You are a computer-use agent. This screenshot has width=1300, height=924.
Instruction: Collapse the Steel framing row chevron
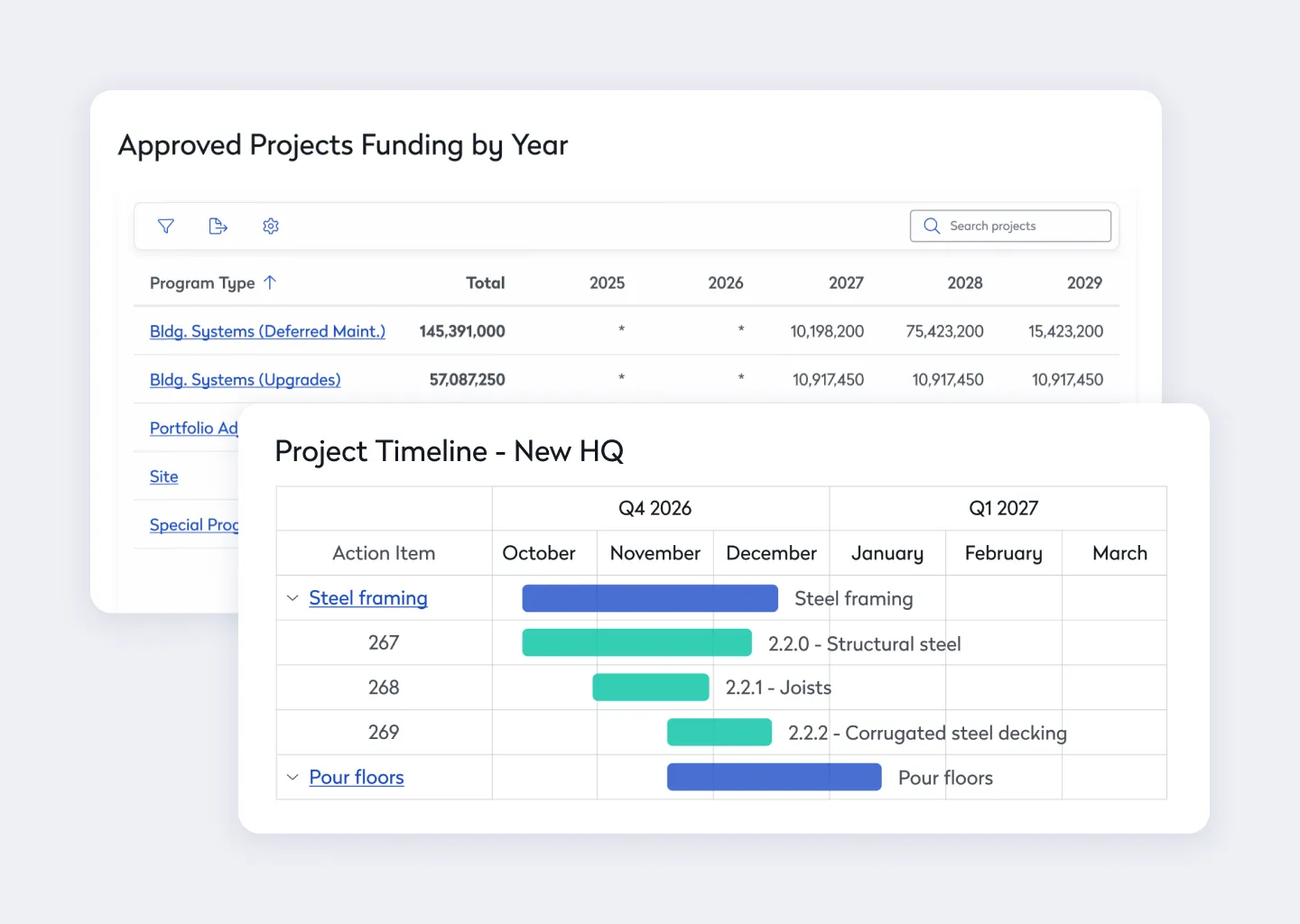[x=292, y=598]
